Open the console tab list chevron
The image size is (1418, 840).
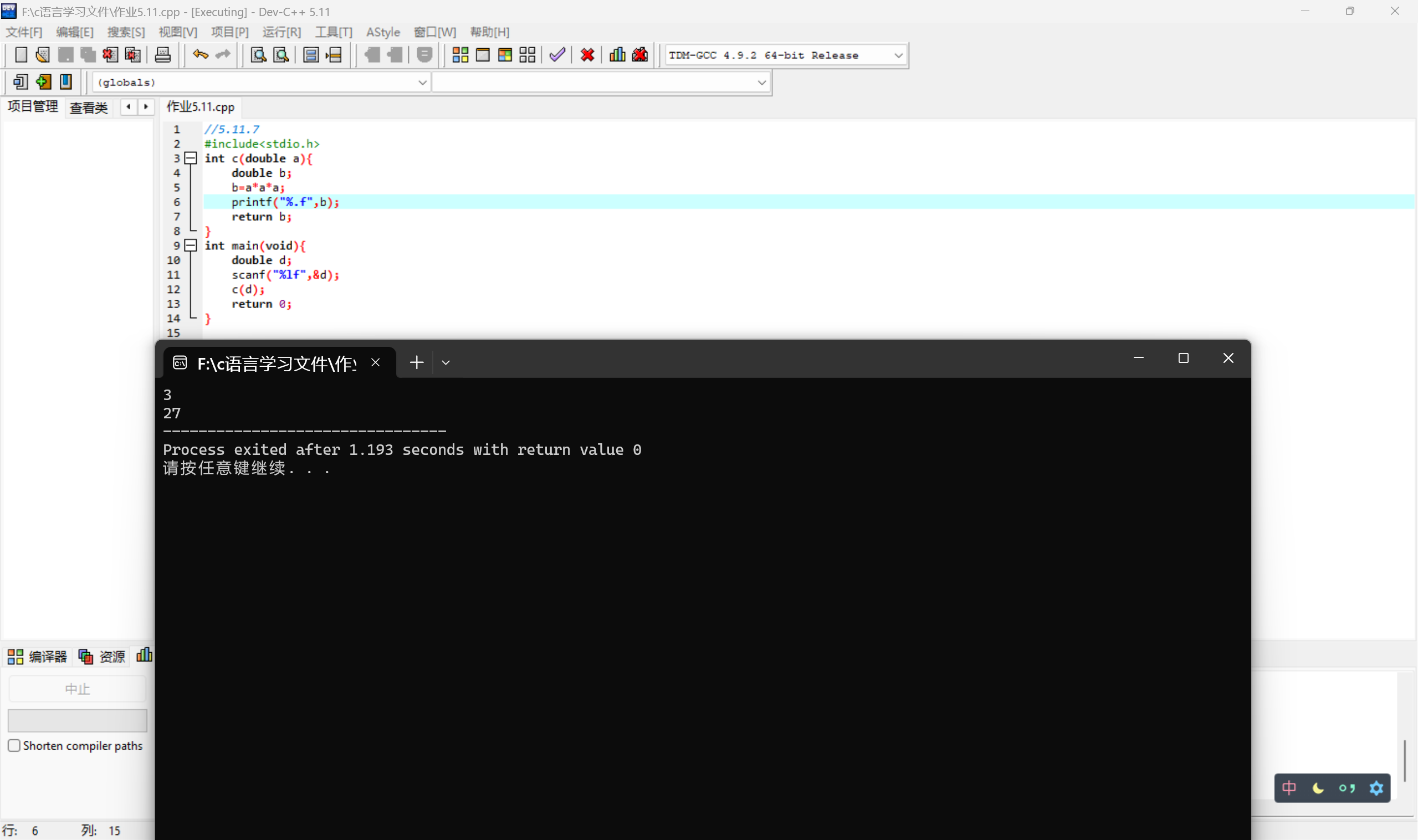pos(446,363)
